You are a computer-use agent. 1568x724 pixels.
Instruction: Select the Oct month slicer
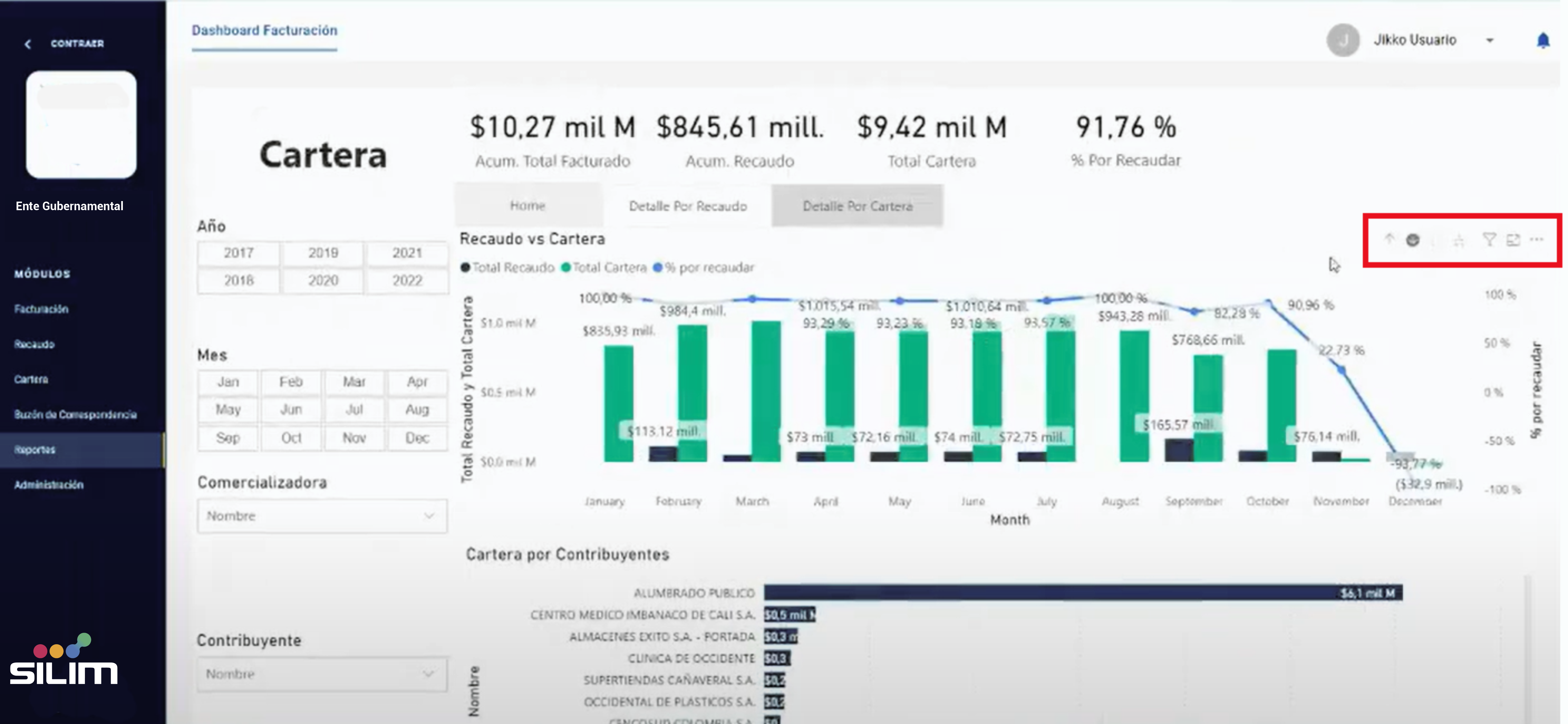coord(291,438)
